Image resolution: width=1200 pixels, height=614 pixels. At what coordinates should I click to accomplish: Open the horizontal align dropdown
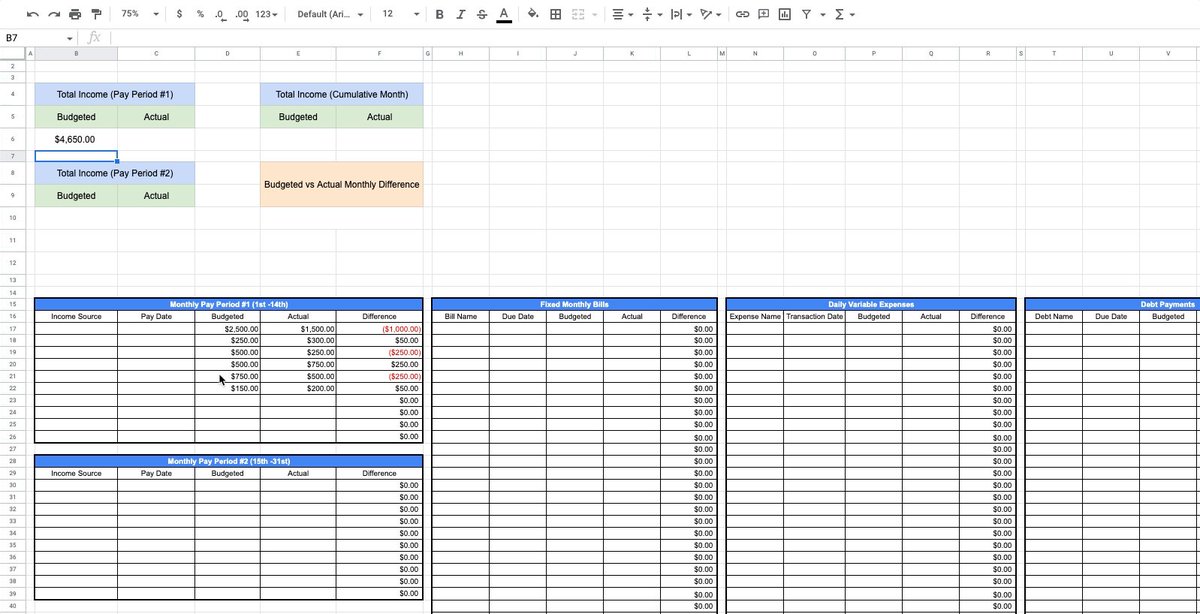click(x=621, y=14)
